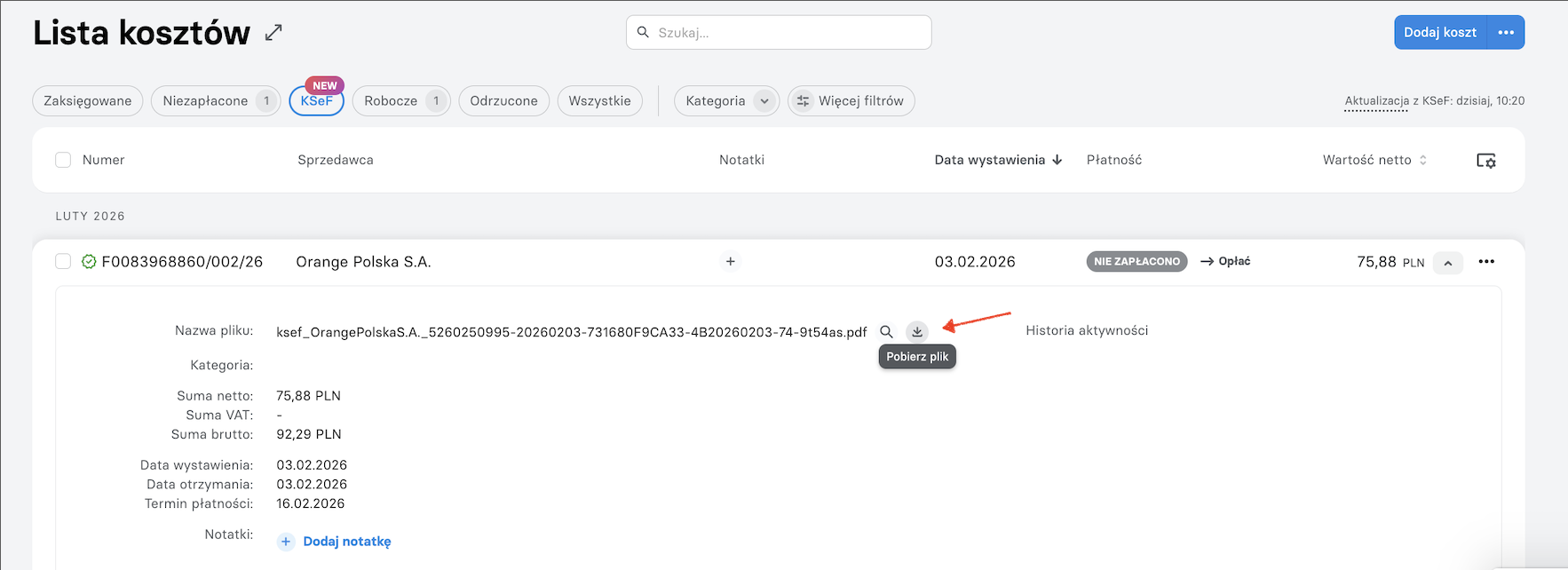Click the Notatki column header
The width and height of the screenshot is (1568, 570).
click(741, 160)
